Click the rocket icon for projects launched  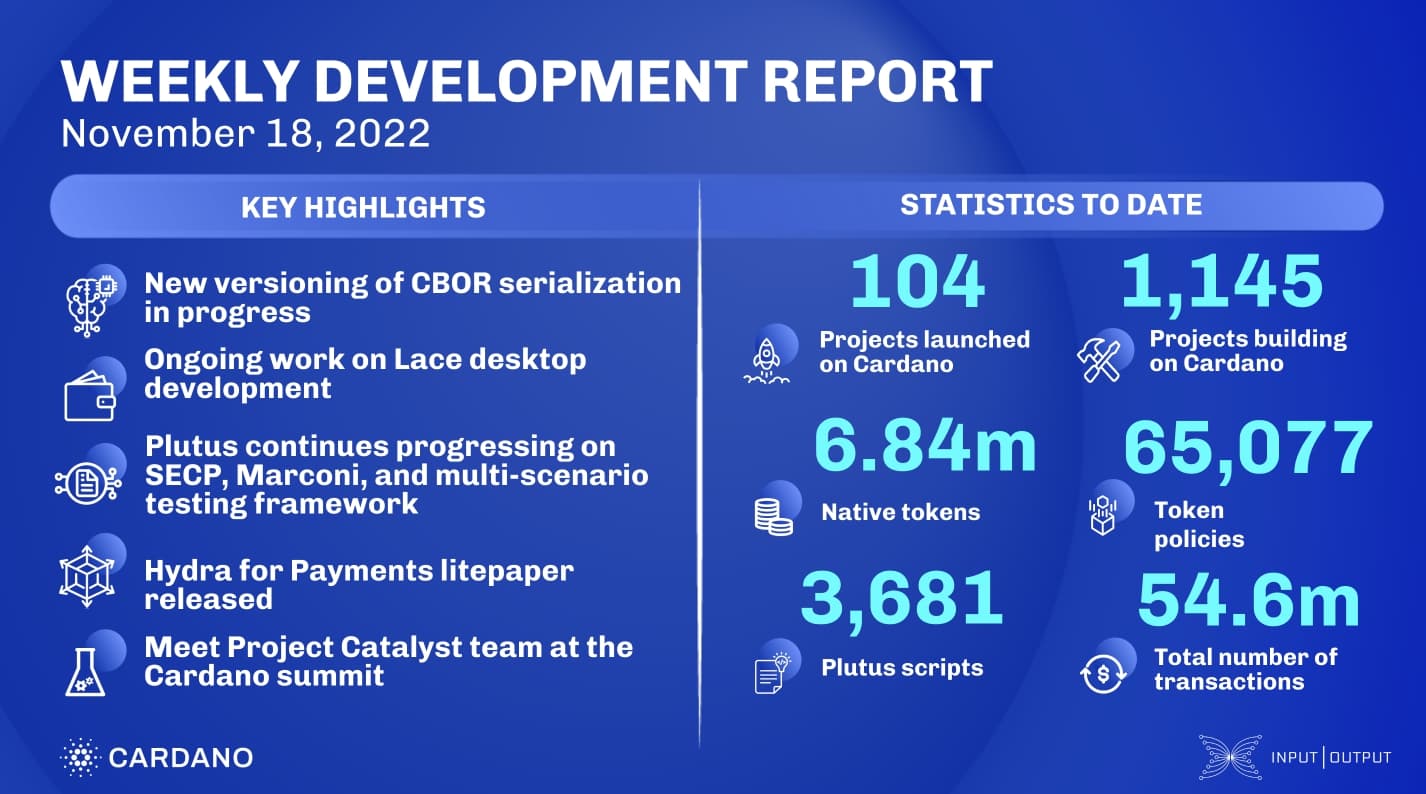pos(767,361)
